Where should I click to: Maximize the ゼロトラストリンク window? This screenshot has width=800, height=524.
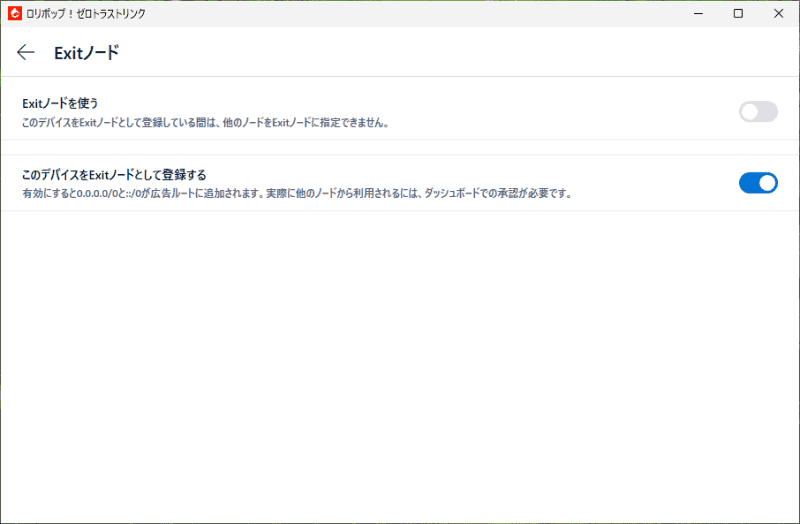738,13
